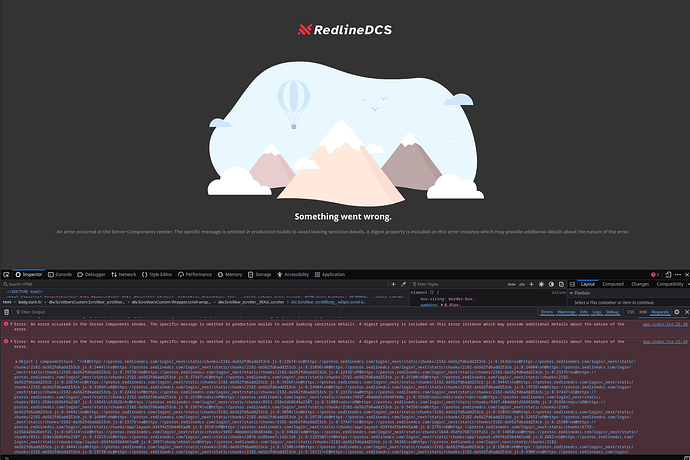Click the element rule selector highlighter icon
This screenshot has height=460, width=690.
tap(432, 292)
